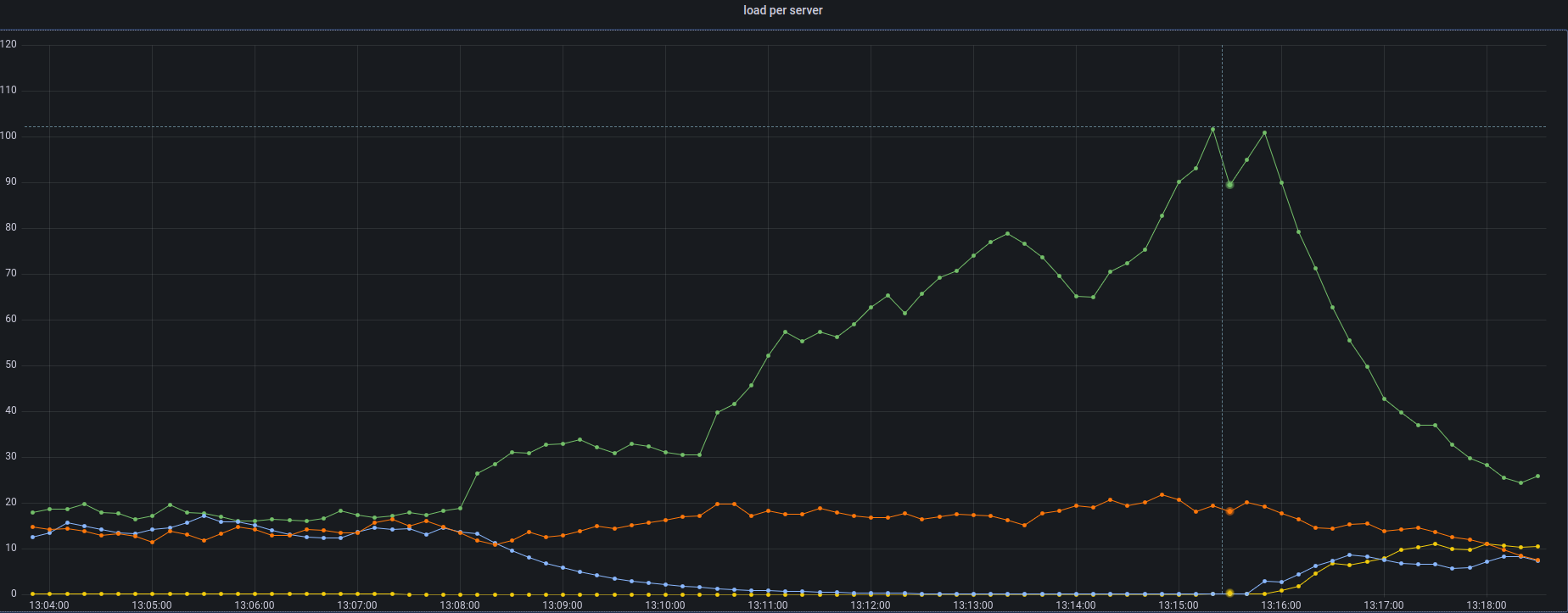The height and width of the screenshot is (613, 1568).
Task: Click the highlighted green point on the crosshair
Action: tap(1229, 185)
